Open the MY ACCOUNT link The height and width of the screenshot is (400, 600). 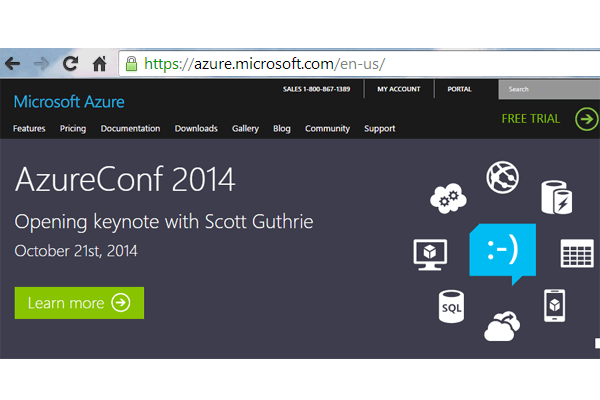point(397,89)
